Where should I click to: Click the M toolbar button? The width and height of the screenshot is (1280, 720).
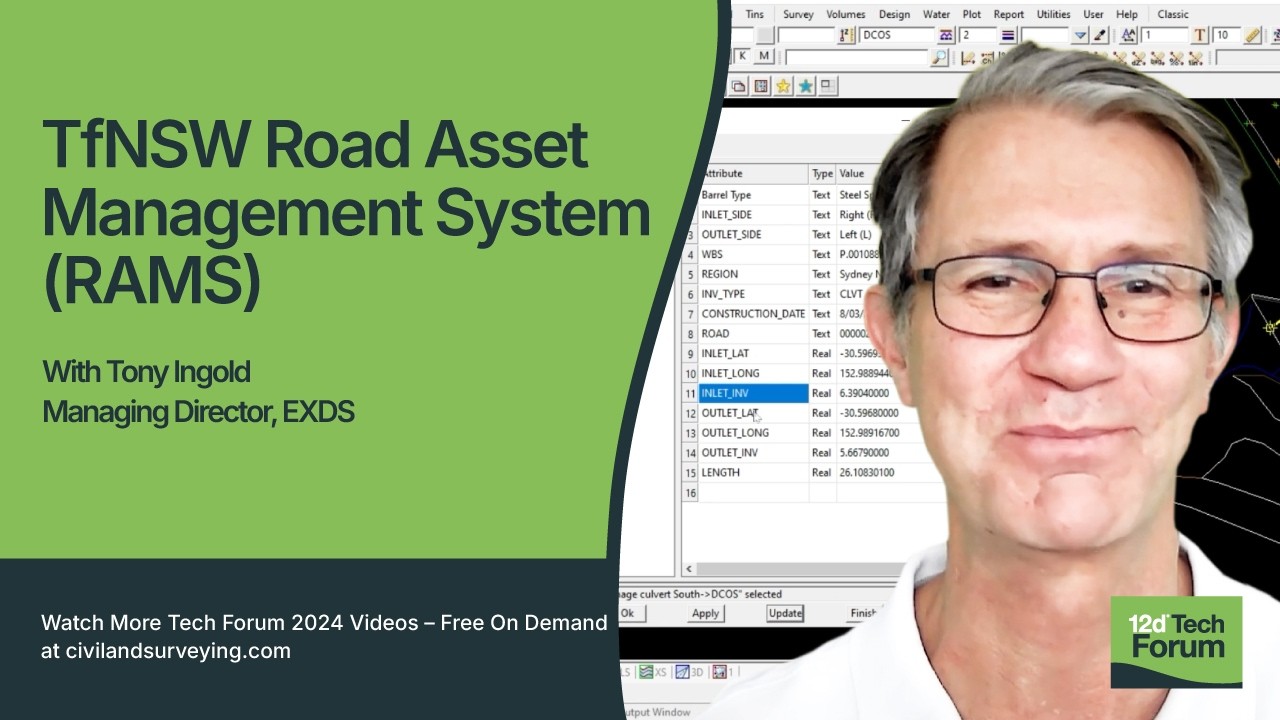point(765,56)
